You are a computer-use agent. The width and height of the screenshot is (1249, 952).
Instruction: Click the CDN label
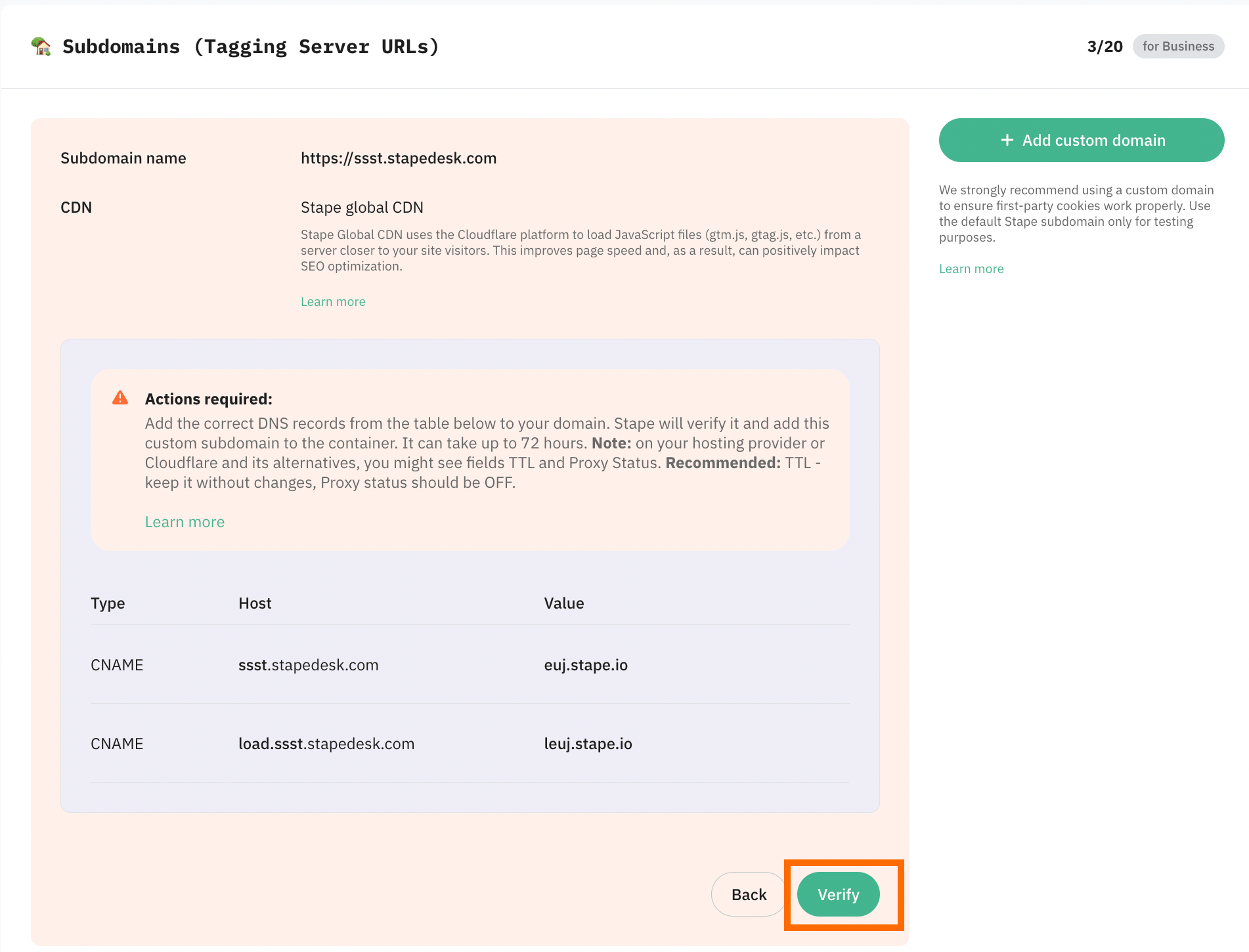[x=76, y=207]
